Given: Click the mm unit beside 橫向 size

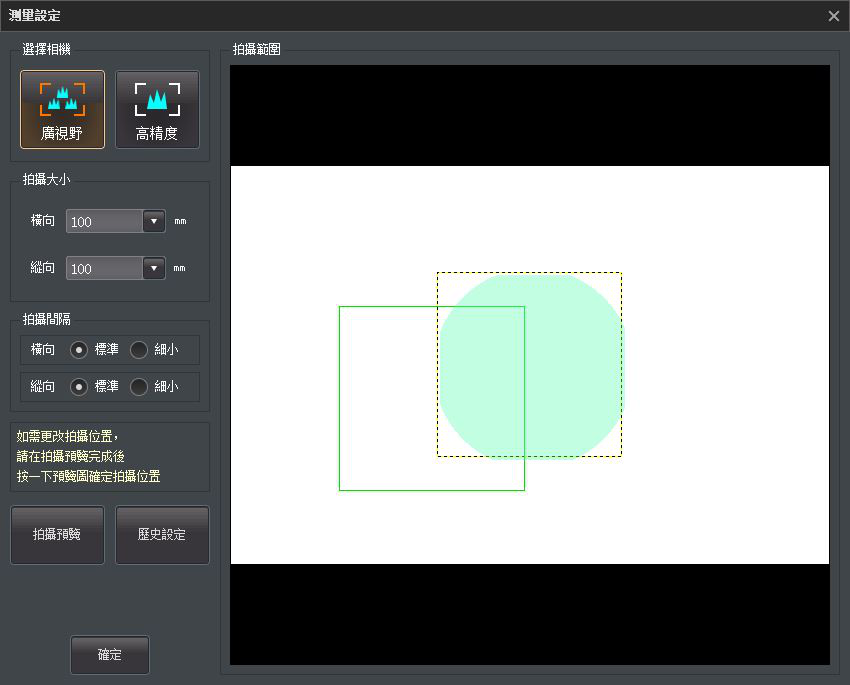Looking at the screenshot, I should tap(180, 221).
